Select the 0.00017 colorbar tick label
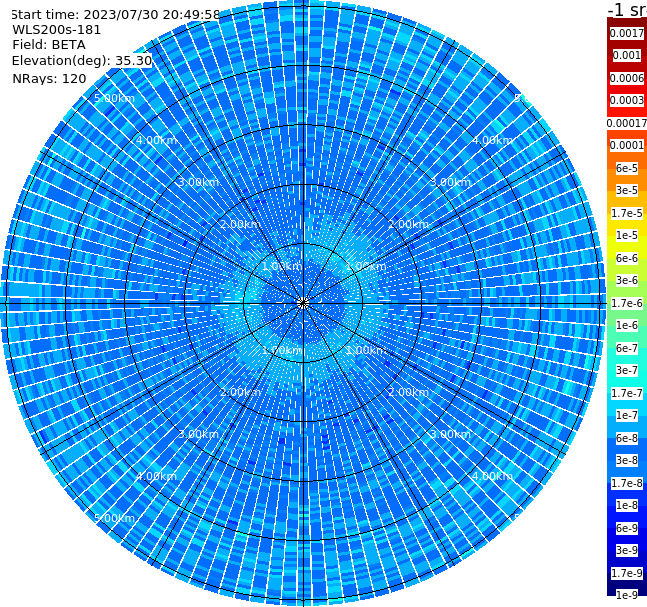Viewport: 647px width, 607px height. 627,123
